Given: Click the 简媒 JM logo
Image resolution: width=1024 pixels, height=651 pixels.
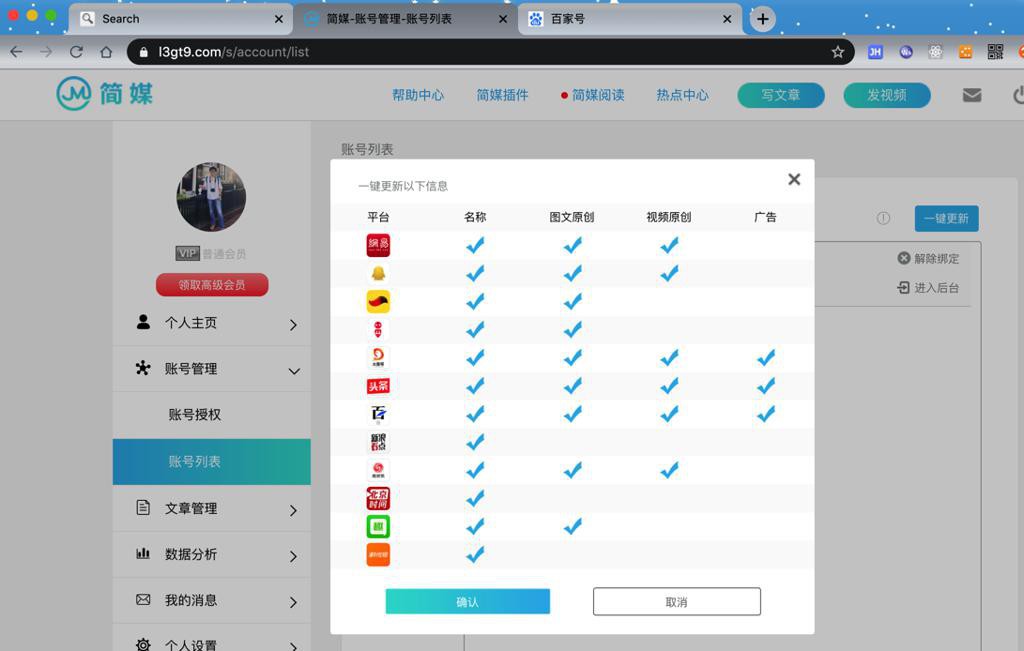Looking at the screenshot, I should [x=104, y=94].
